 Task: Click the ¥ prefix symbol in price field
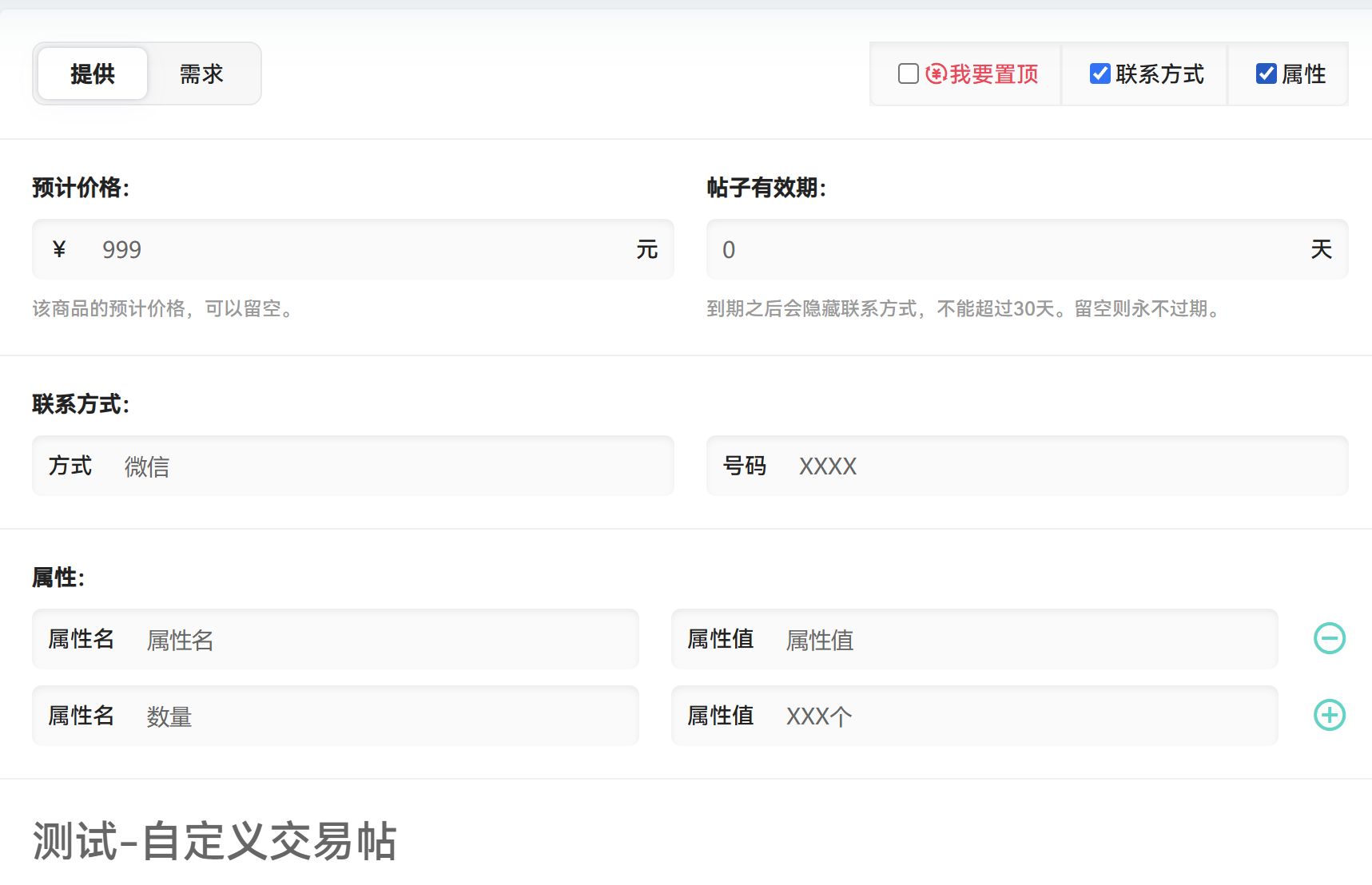[59, 250]
